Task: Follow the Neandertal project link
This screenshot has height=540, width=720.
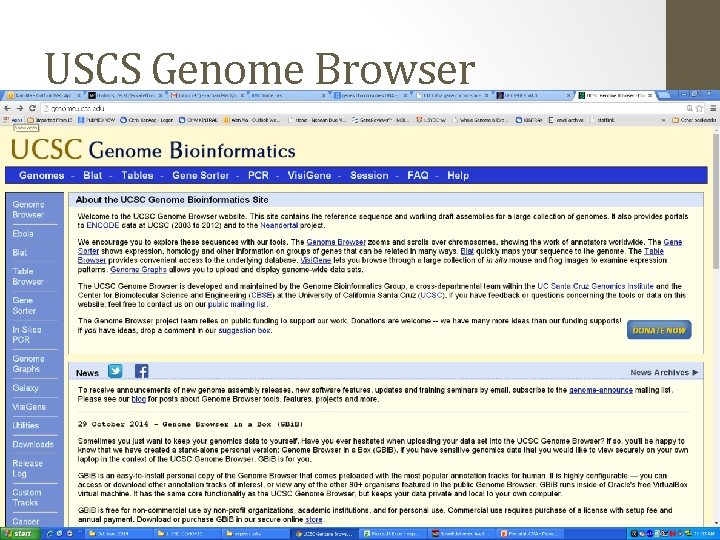Action: tap(279, 225)
